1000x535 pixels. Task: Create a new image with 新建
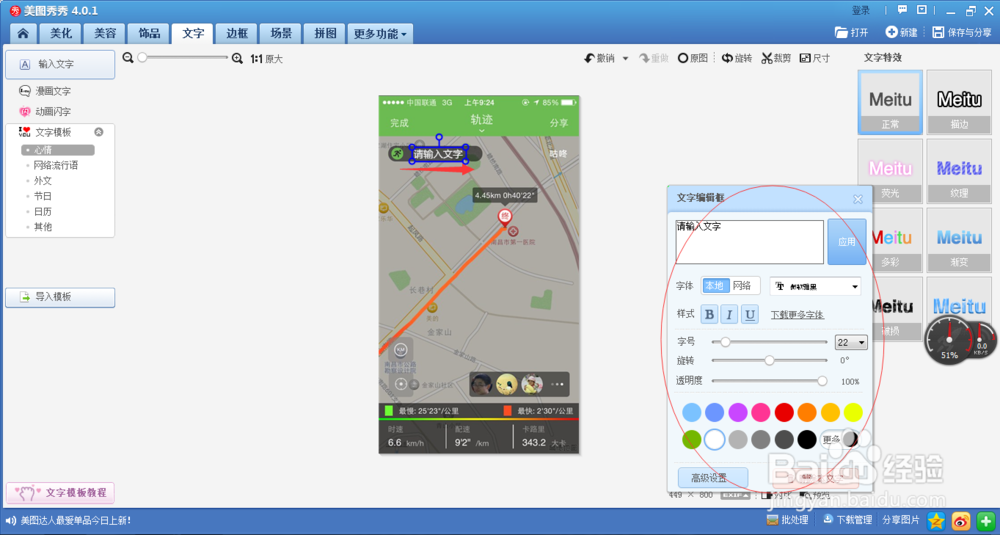(901, 33)
